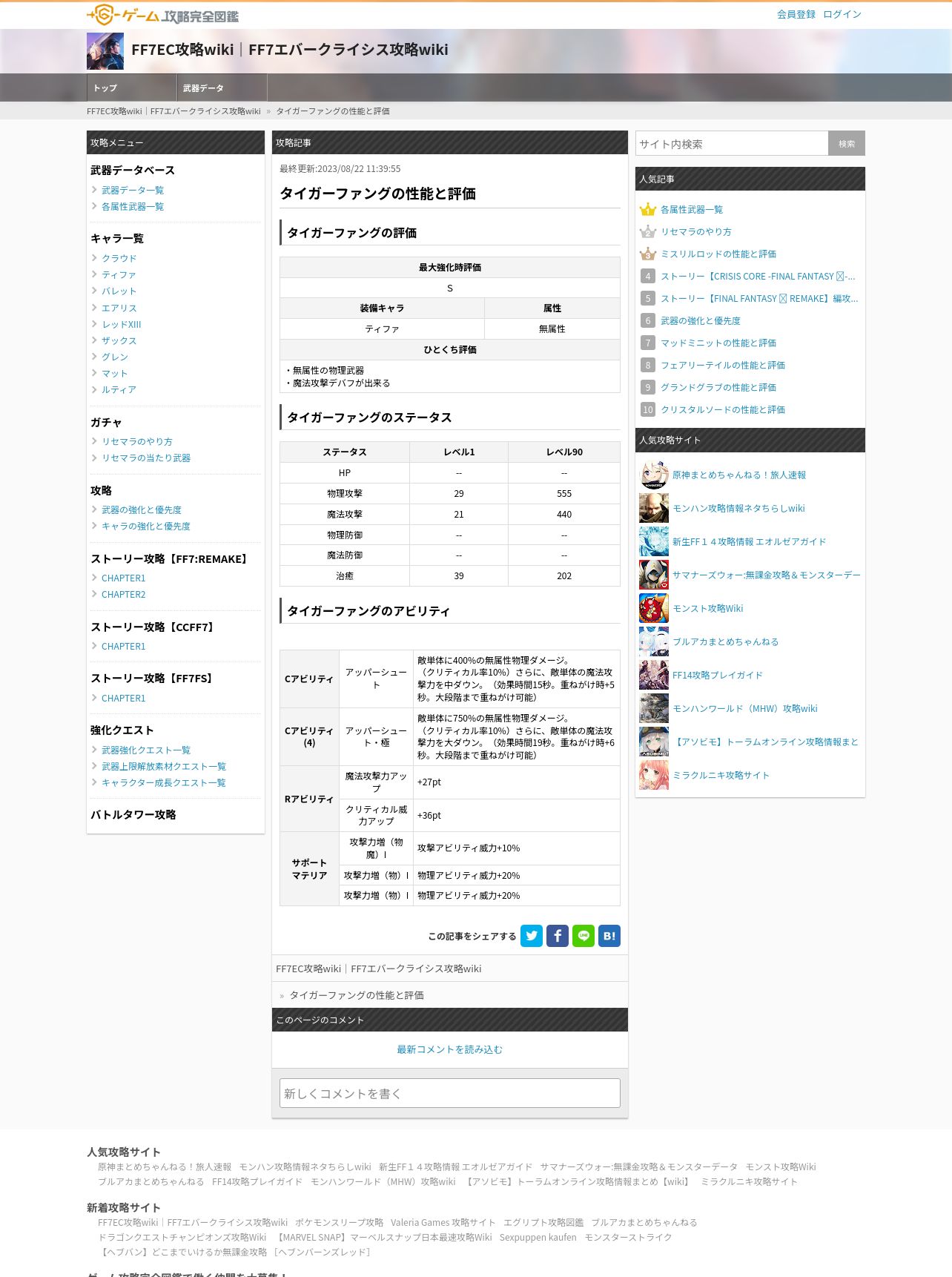Viewport: 952px width, 1277px height.
Task: Click 会員登録 link in header
Action: (796, 14)
